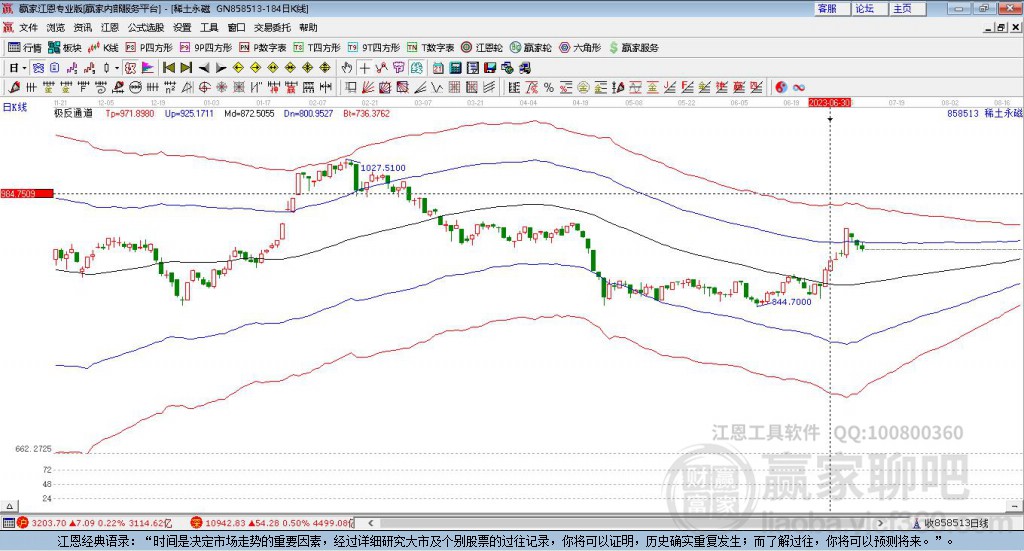Open the calculator icon
Screen dimensions: 1024x551
pos(455,68)
